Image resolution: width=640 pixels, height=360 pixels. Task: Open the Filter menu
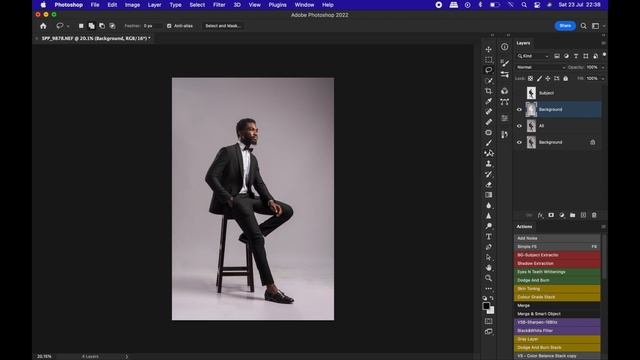coord(219,5)
